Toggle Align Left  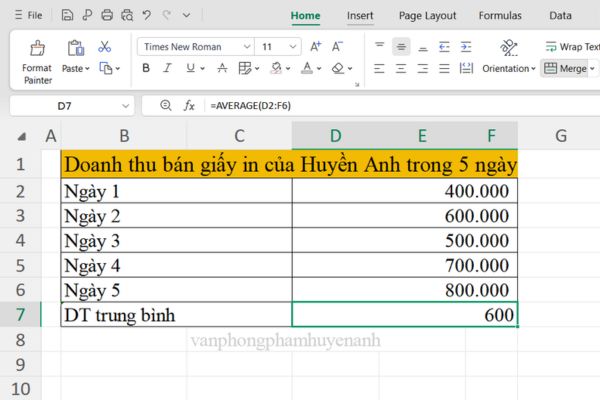coord(379,69)
